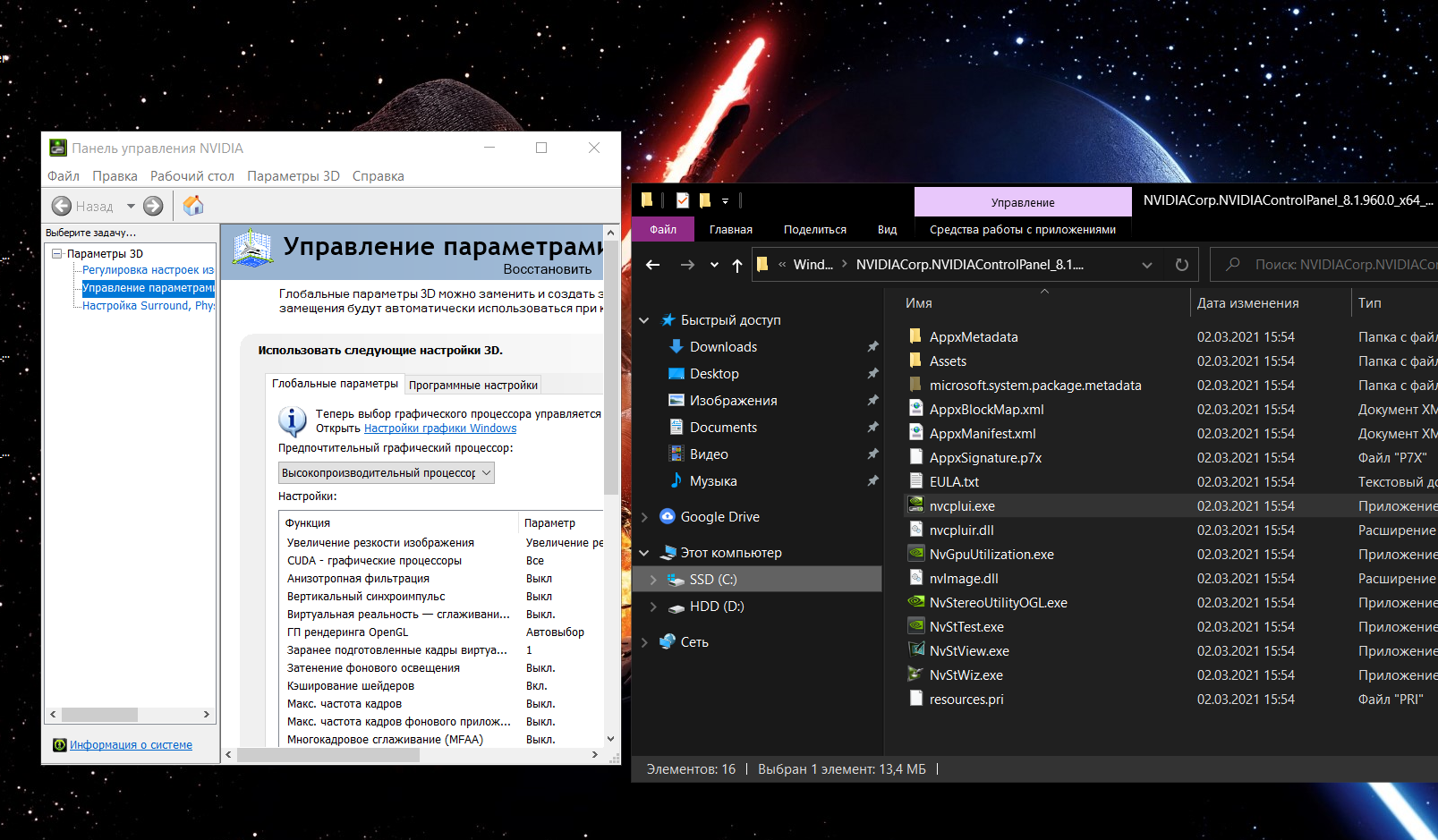Refresh the Explorer folder view
1438x840 pixels.
click(1182, 265)
